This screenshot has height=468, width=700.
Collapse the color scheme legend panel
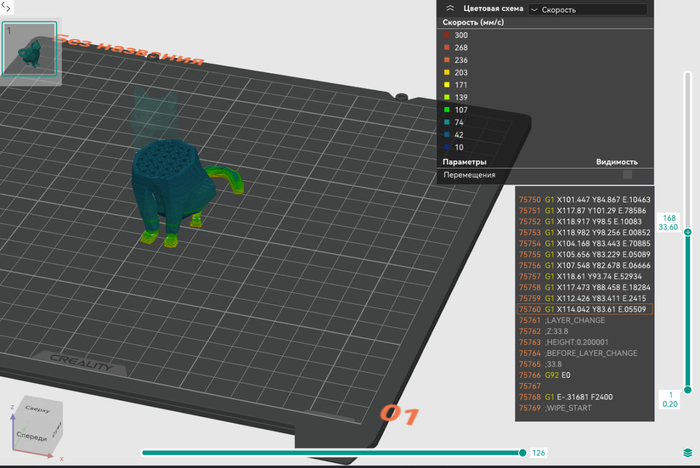(450, 8)
